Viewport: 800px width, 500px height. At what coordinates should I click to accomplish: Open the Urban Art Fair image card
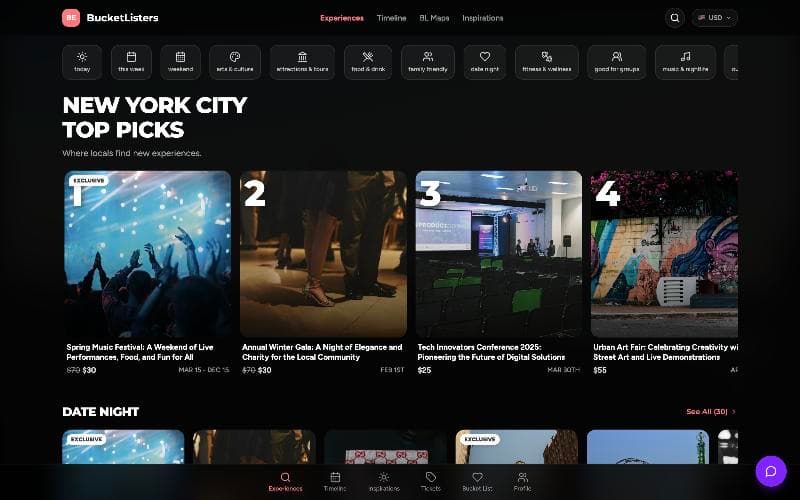pos(664,254)
